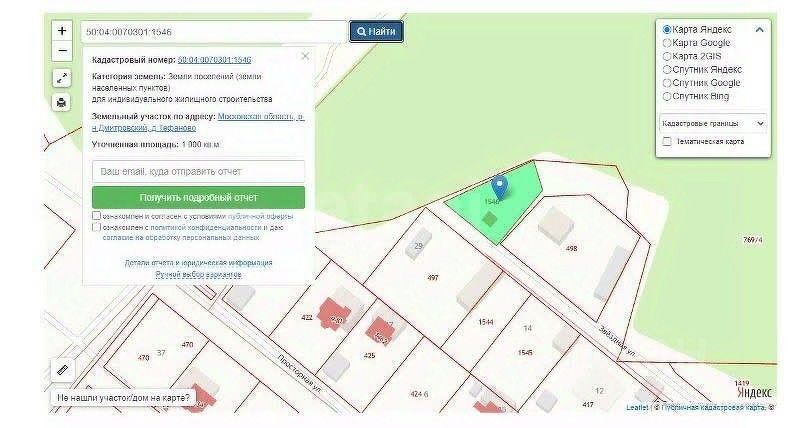
Task: Toggle fullscreen map view icon
Action: click(x=62, y=79)
